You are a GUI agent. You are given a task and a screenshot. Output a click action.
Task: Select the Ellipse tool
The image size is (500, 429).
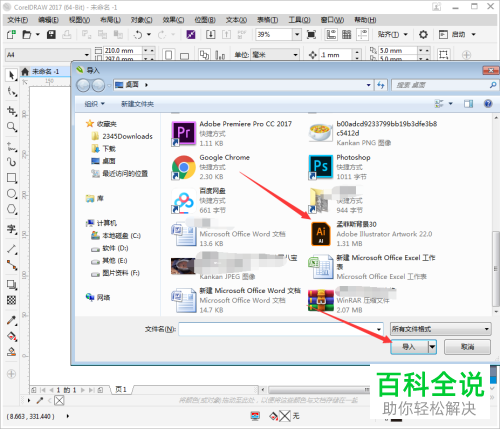[12, 194]
